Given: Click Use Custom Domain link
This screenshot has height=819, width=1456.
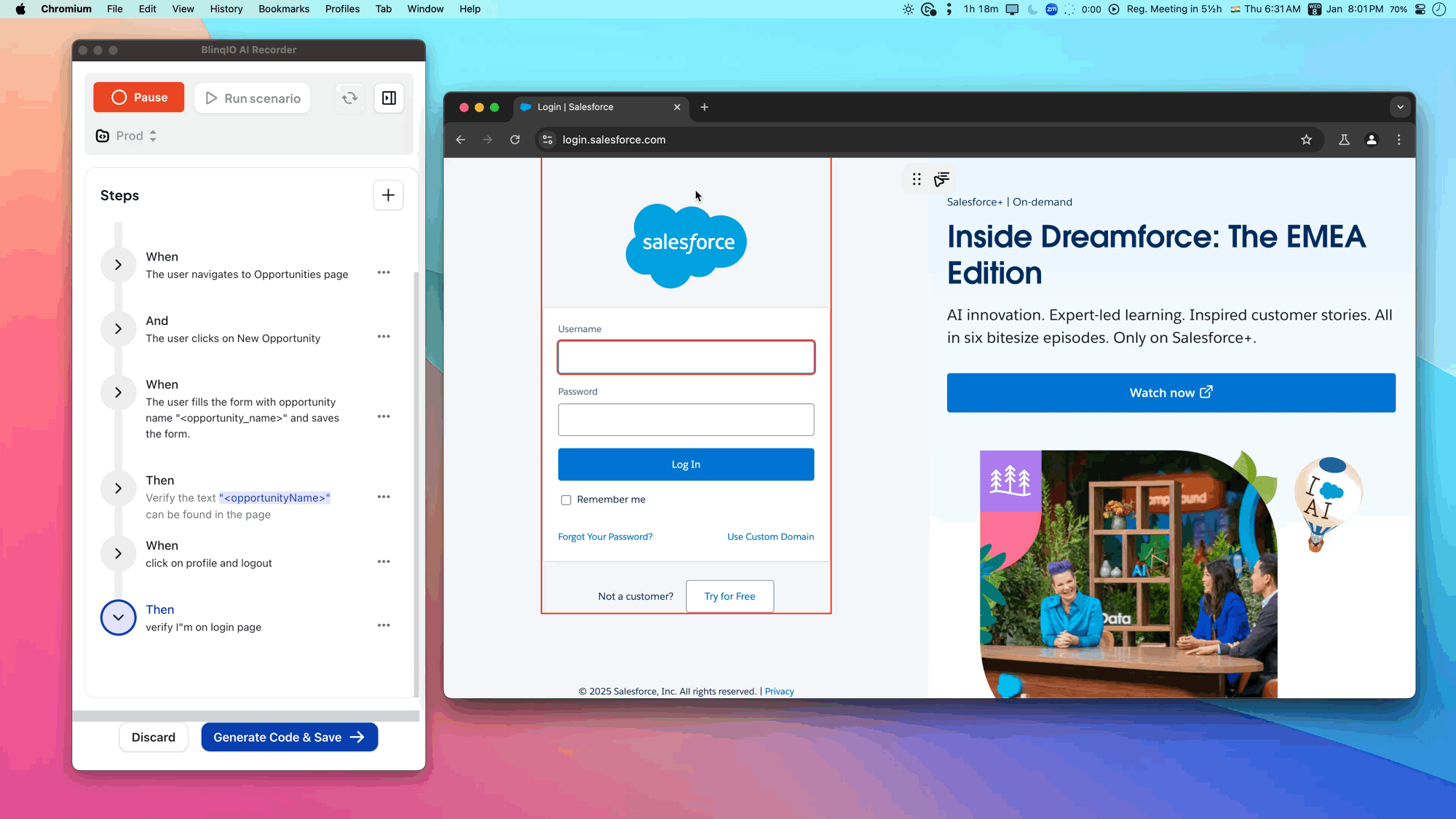Looking at the screenshot, I should pos(771,536).
